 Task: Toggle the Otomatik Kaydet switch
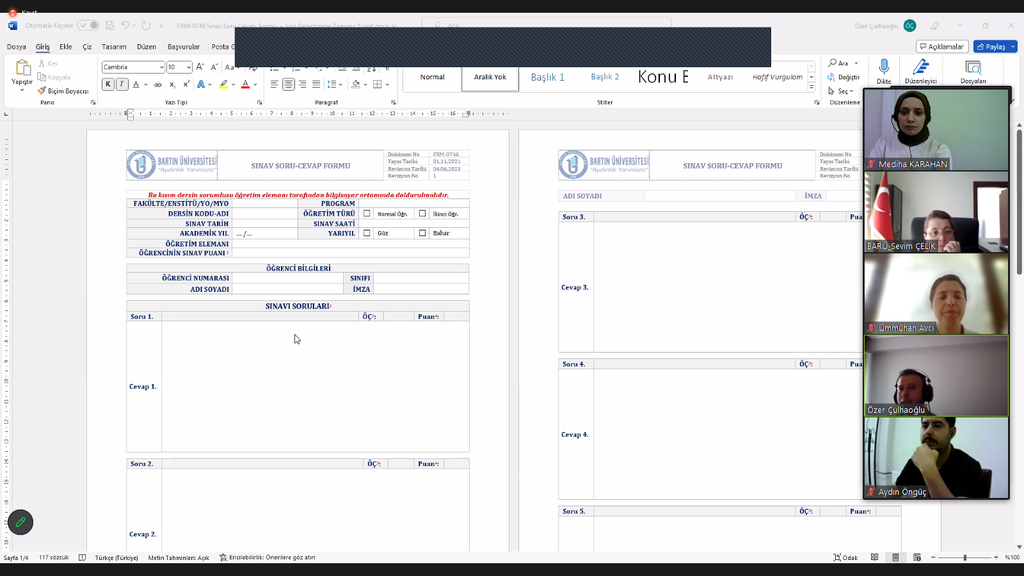[88, 25]
